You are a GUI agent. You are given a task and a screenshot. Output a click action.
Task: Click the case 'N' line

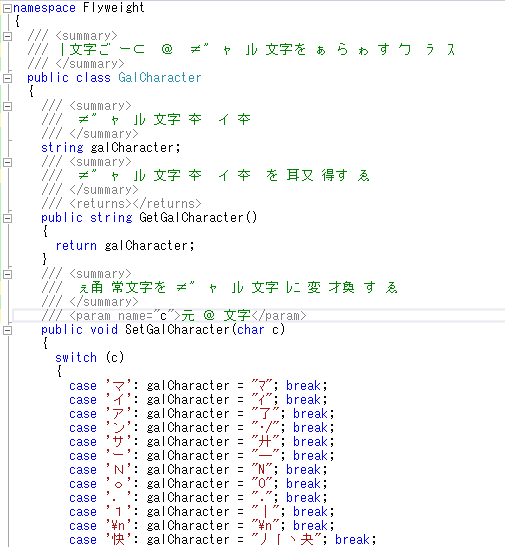pyautogui.click(x=198, y=470)
